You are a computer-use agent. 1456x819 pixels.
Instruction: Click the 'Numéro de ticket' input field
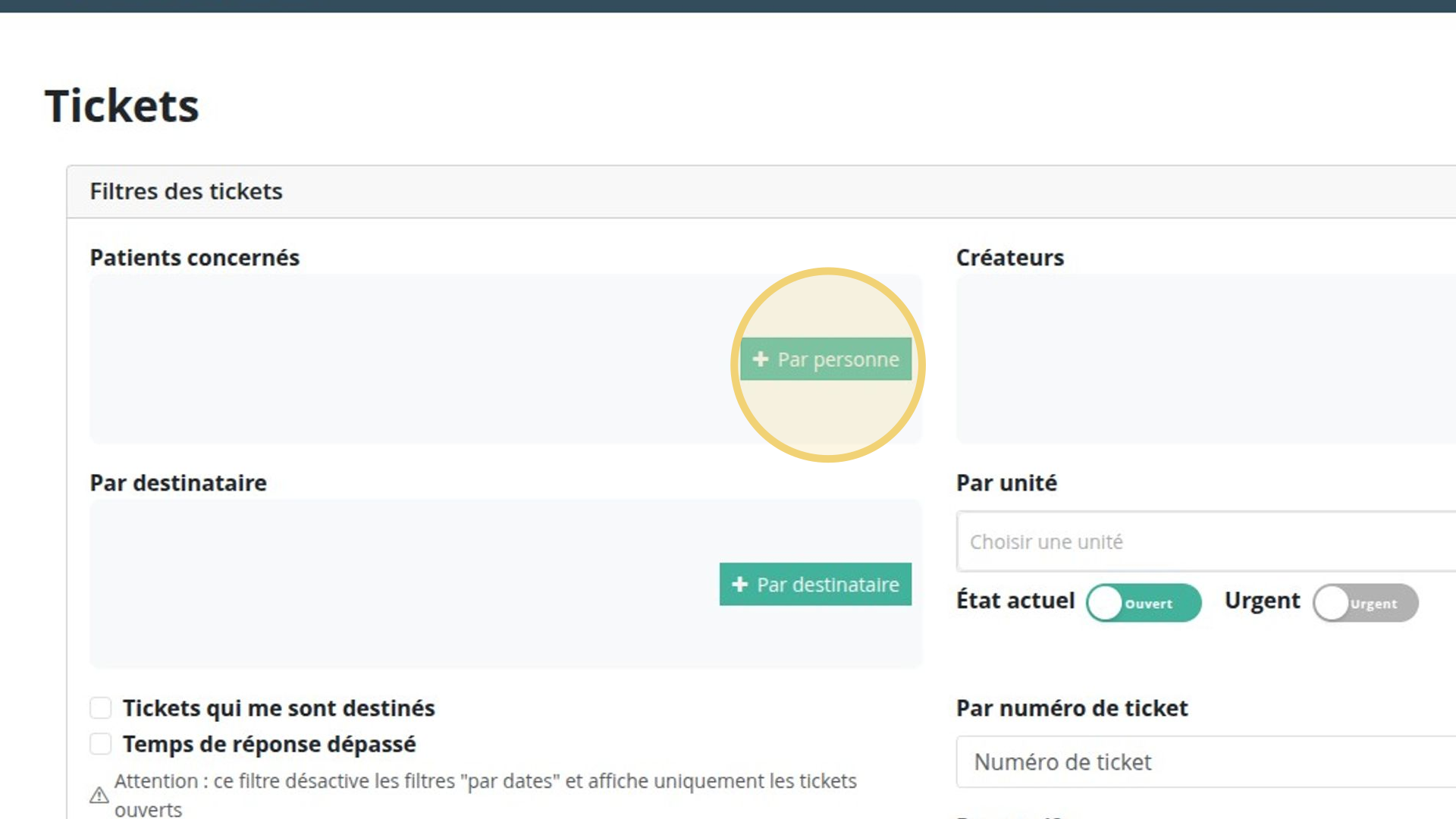click(x=1206, y=761)
